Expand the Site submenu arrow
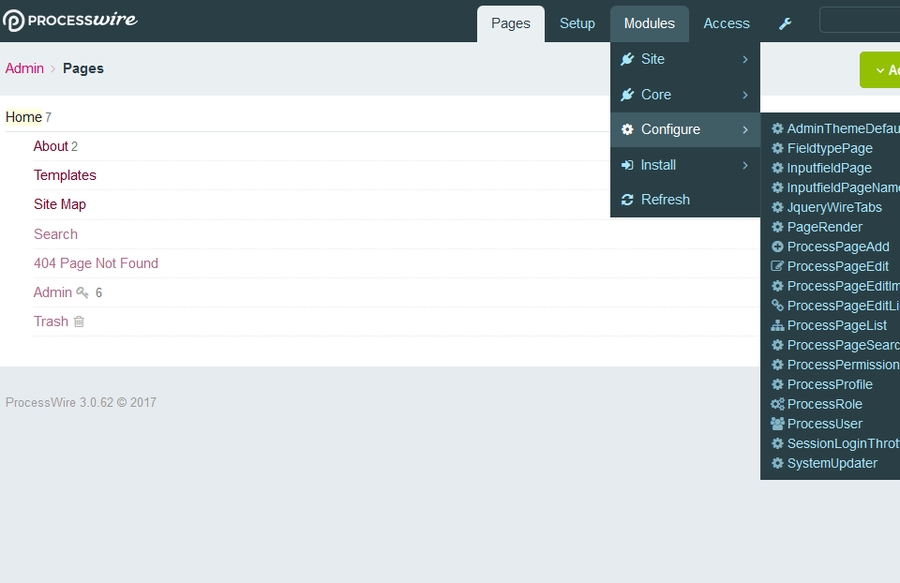 [x=745, y=60]
